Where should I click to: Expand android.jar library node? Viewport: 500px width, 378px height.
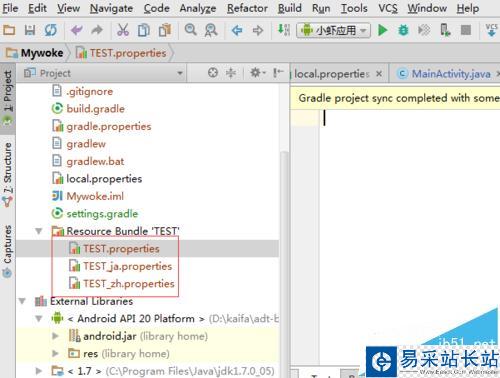[x=55, y=336]
